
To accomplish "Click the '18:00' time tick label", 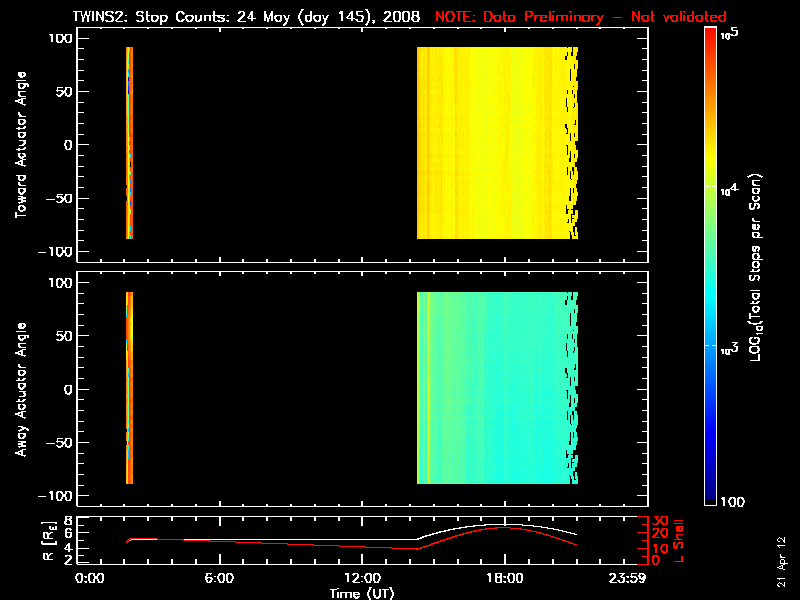I will pos(505,578).
